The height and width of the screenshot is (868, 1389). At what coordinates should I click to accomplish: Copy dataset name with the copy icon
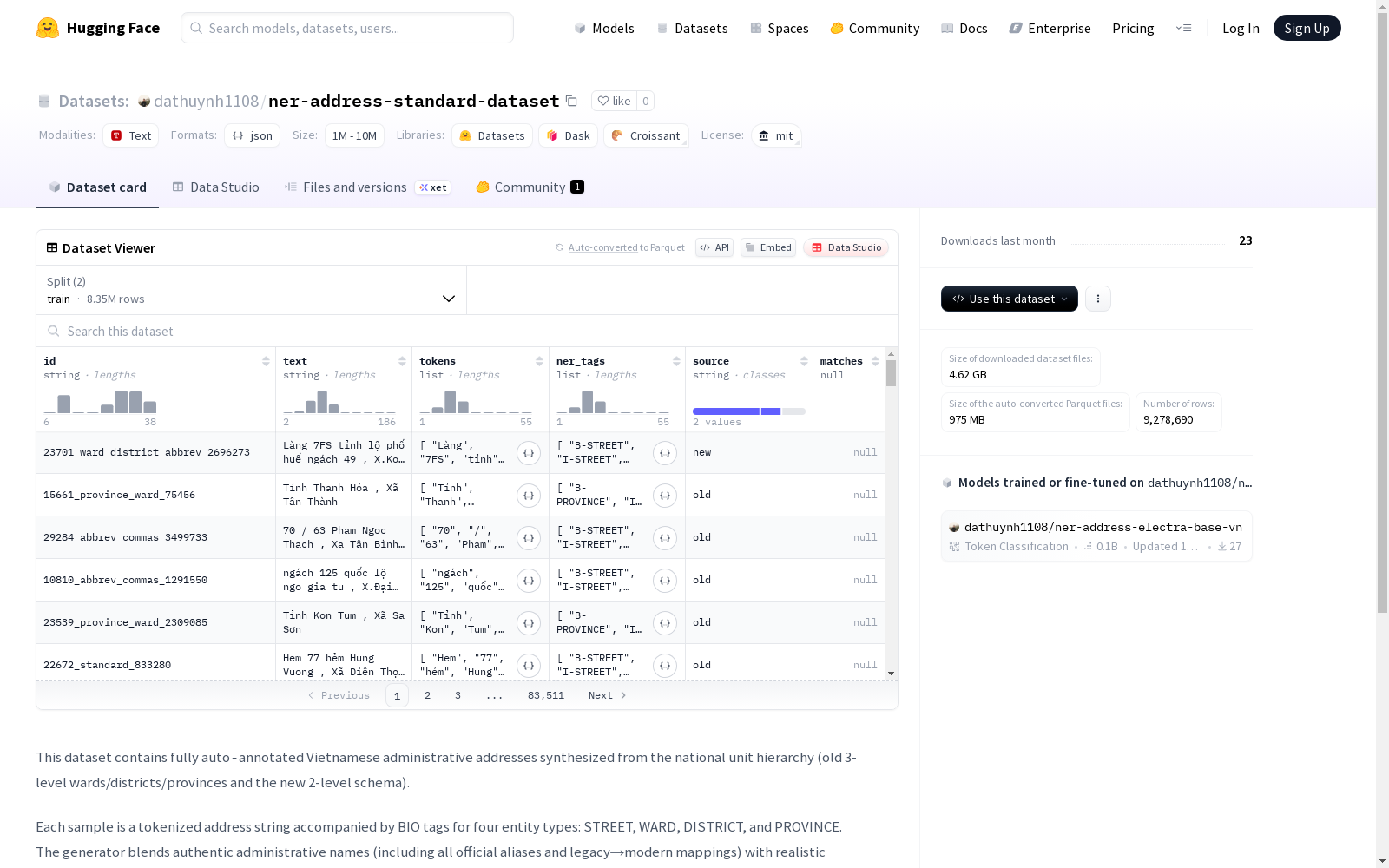[571, 101]
